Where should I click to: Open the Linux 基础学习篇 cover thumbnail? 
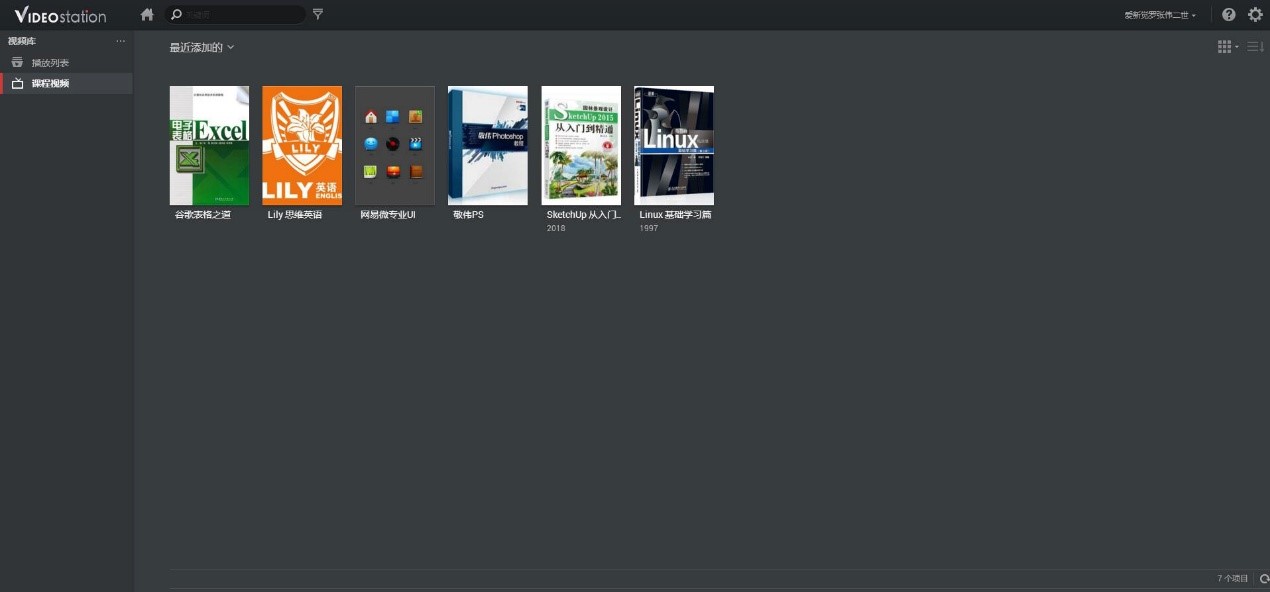pos(674,145)
